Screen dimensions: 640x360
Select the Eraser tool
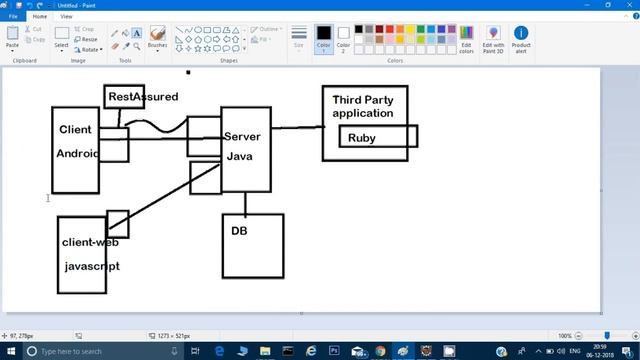tap(115, 47)
